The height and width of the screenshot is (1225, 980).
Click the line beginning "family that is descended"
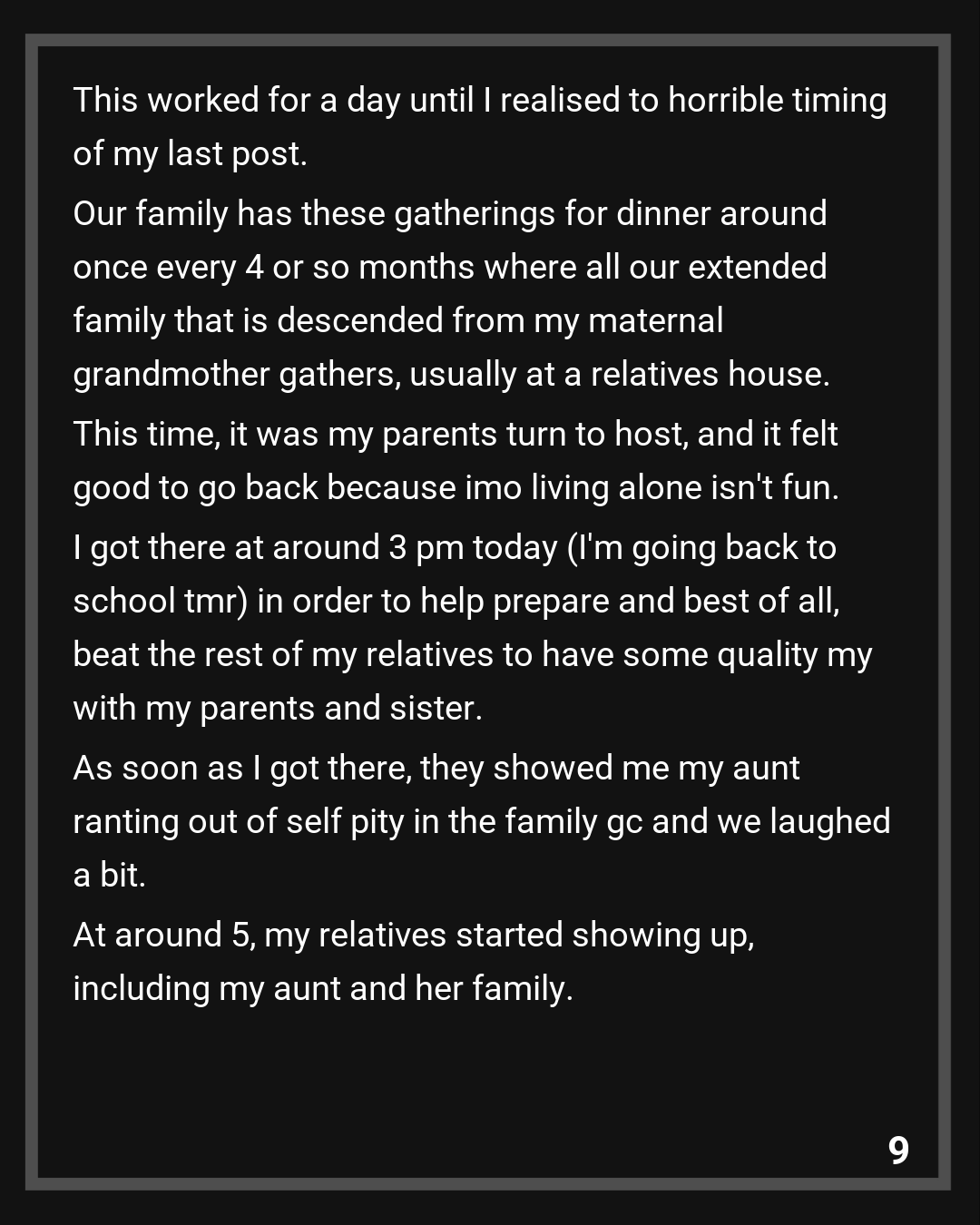click(x=398, y=321)
